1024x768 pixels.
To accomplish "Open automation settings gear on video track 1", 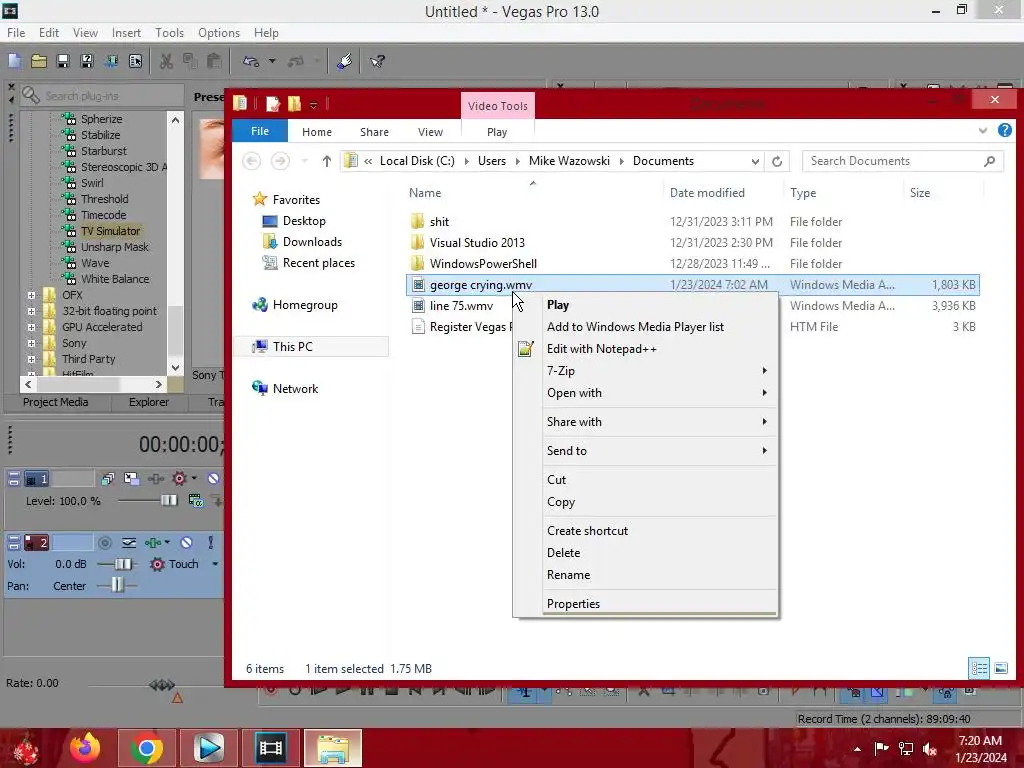I will [x=180, y=479].
